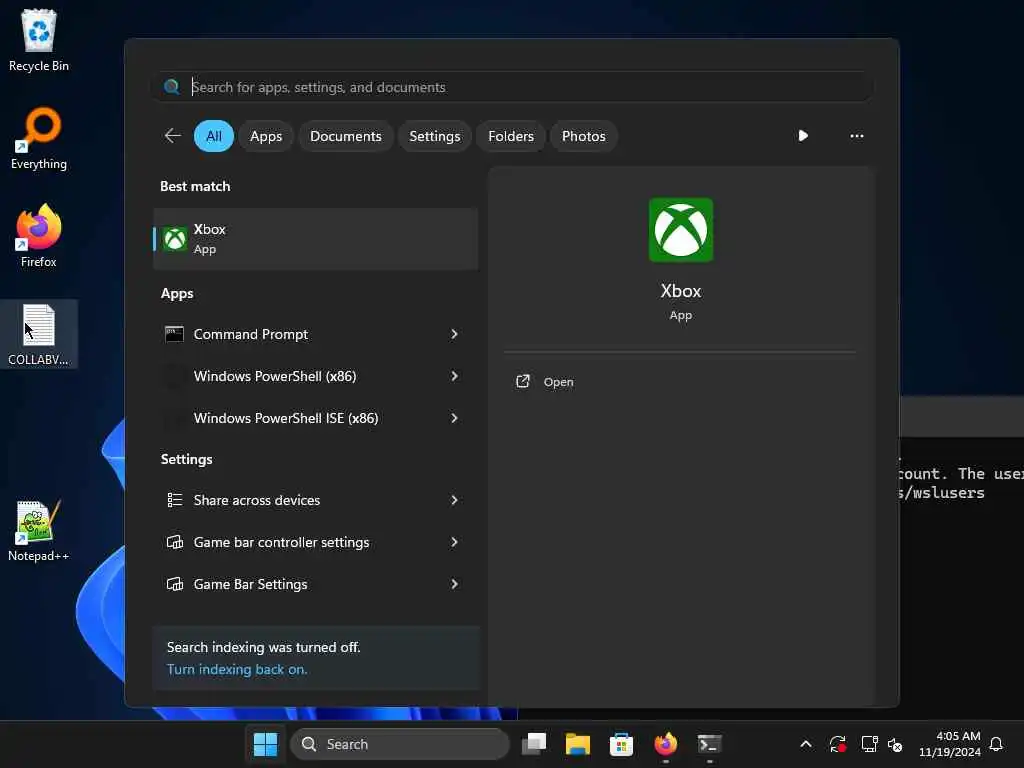Viewport: 1024px width, 768px height.
Task: Click the Command Prompt result text
Action: 251,334
